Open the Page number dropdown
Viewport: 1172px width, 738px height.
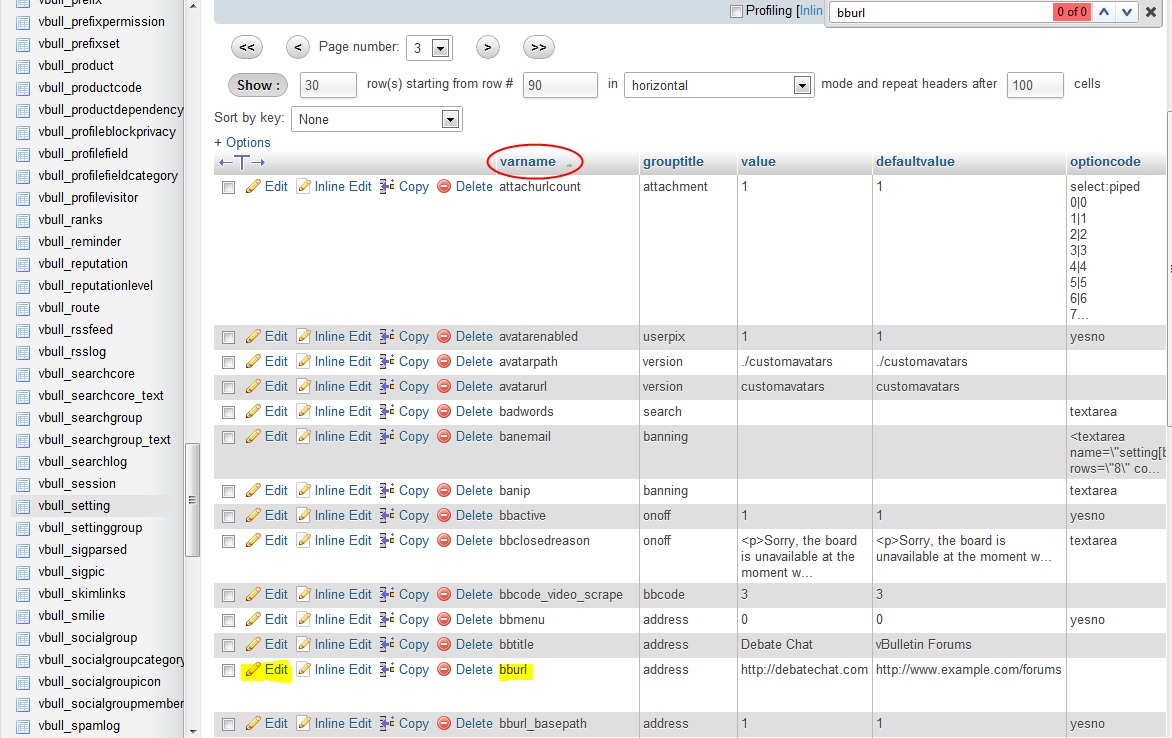click(x=429, y=48)
